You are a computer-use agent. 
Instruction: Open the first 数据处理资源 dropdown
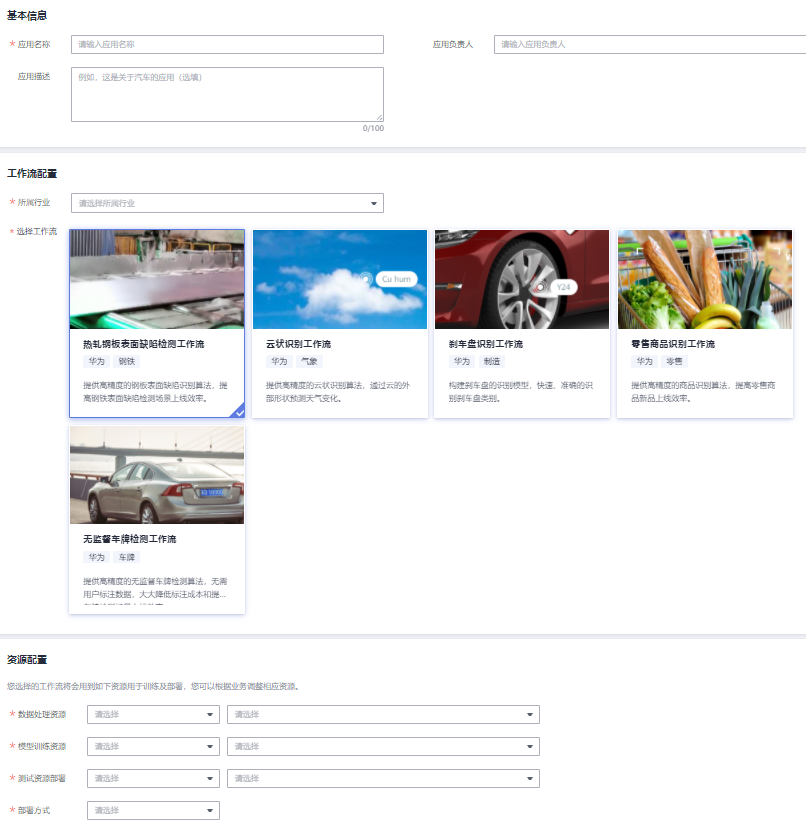point(154,715)
